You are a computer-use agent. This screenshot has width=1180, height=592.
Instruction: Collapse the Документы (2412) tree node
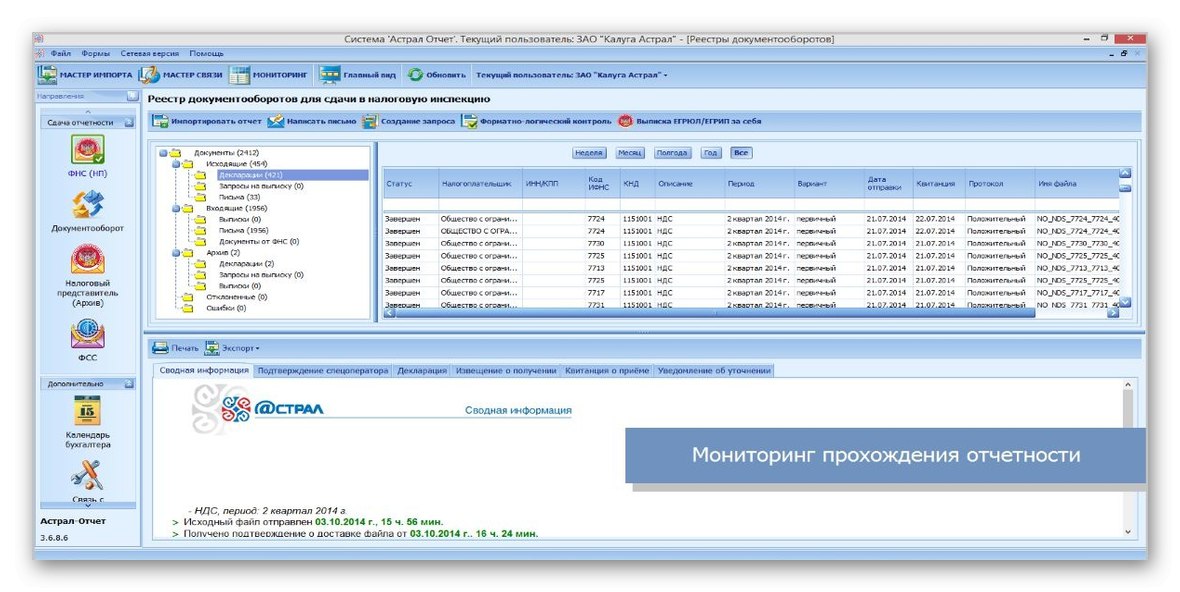(163, 153)
